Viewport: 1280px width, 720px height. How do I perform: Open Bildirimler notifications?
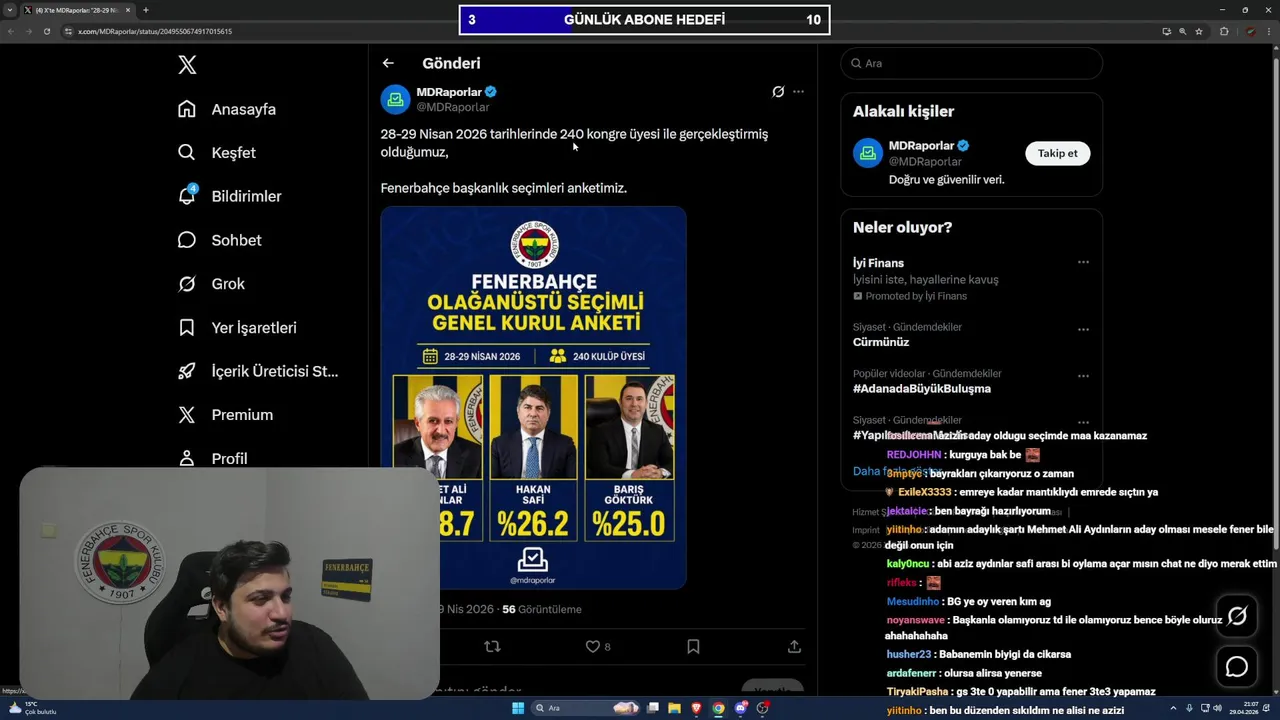[x=230, y=196]
